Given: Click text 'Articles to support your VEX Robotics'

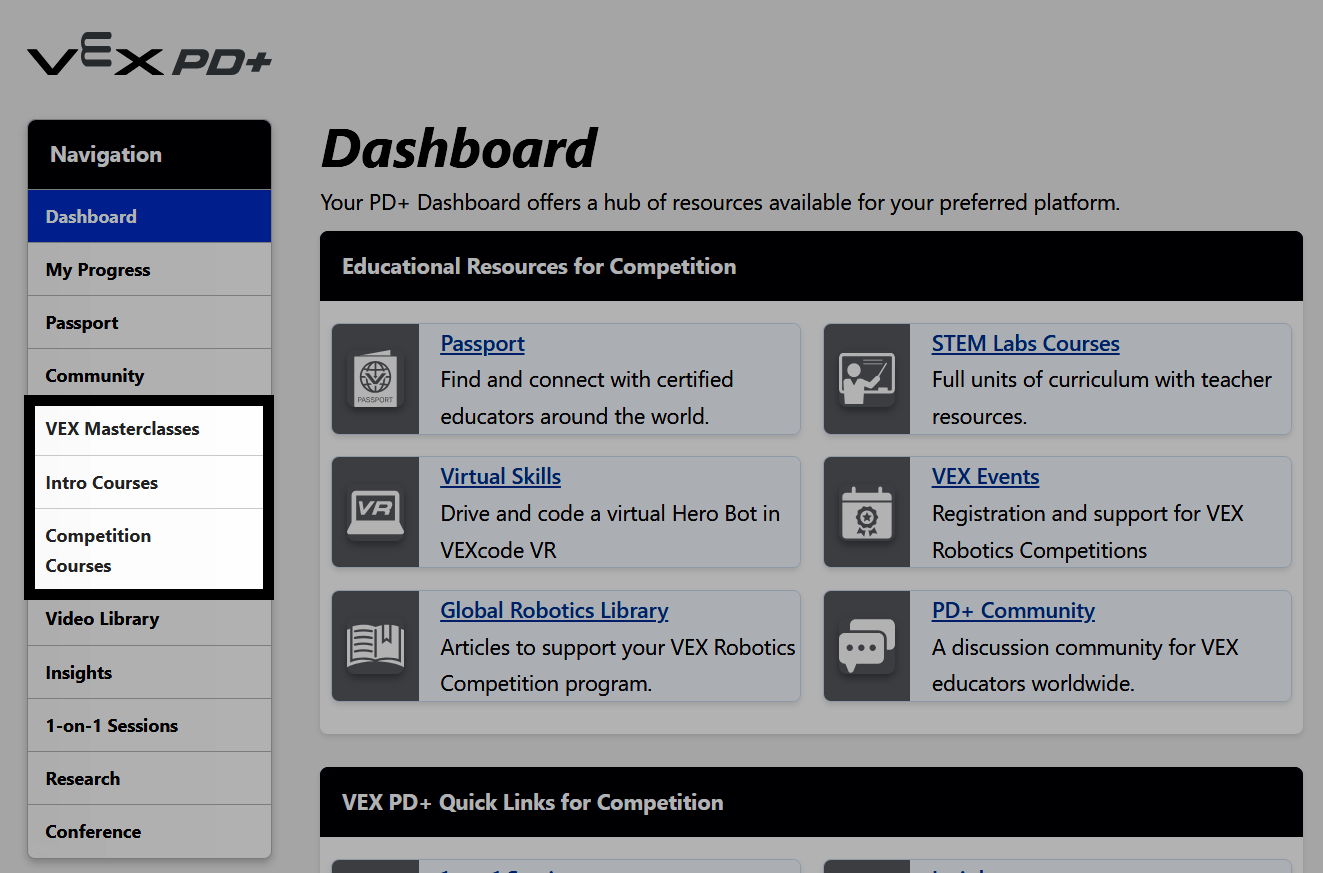Looking at the screenshot, I should pos(618,647).
